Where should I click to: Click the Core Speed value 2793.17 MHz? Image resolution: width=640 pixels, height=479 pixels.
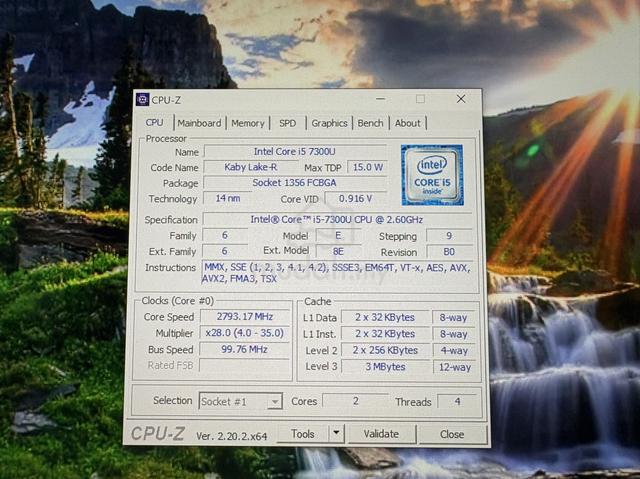[x=244, y=317]
